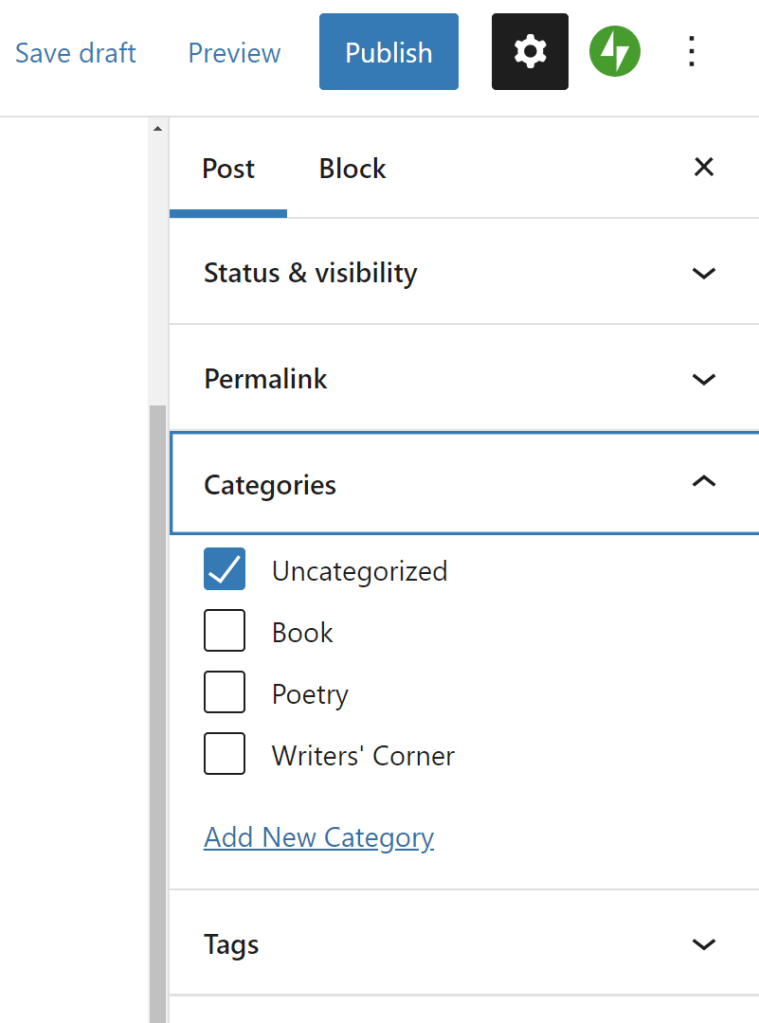Open the settings gear icon

[x=530, y=52]
